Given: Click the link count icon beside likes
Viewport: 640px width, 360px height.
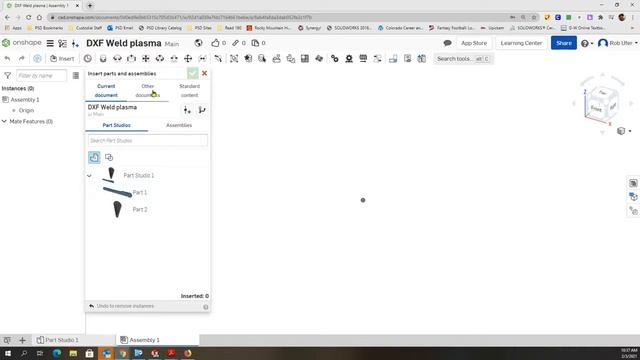Looking at the screenshot, I should [236, 43].
